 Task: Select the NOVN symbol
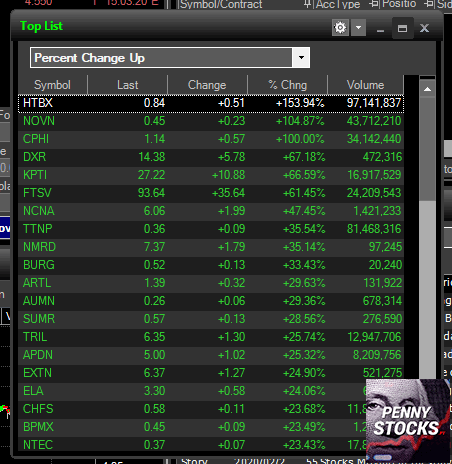point(39,121)
